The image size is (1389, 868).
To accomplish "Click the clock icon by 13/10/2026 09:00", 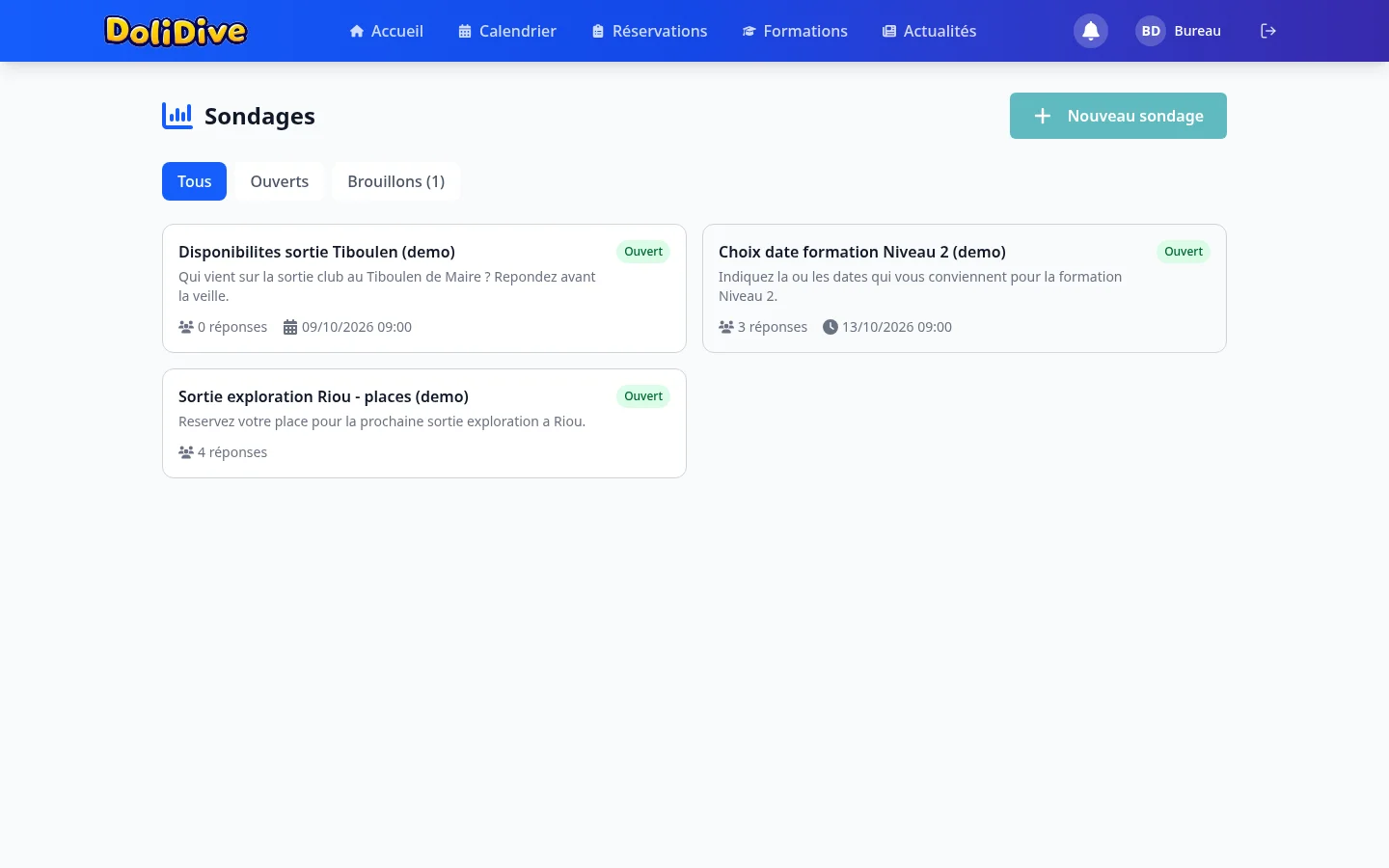I will (x=830, y=327).
